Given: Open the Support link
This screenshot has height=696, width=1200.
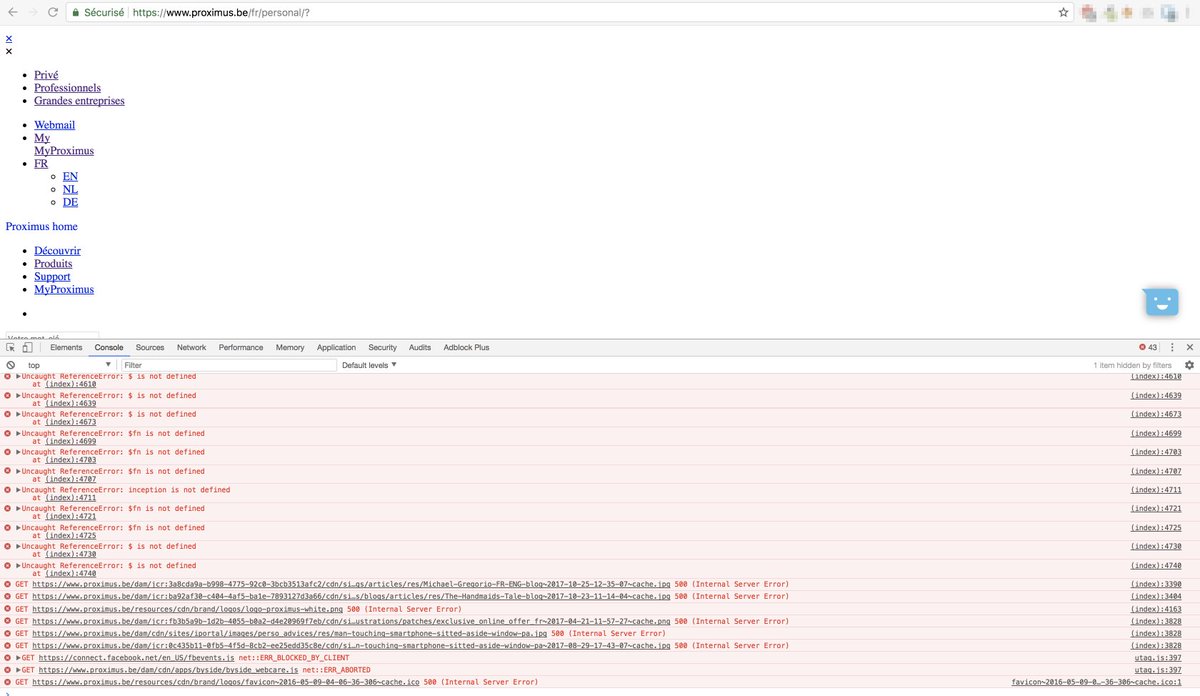Looking at the screenshot, I should pyautogui.click(x=52, y=277).
